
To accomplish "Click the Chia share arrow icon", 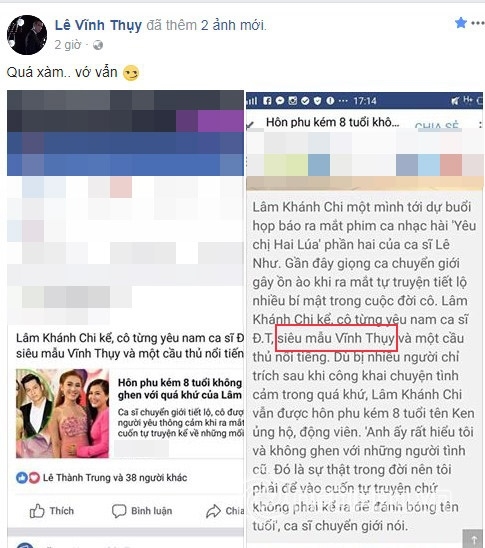I will point(213,511).
